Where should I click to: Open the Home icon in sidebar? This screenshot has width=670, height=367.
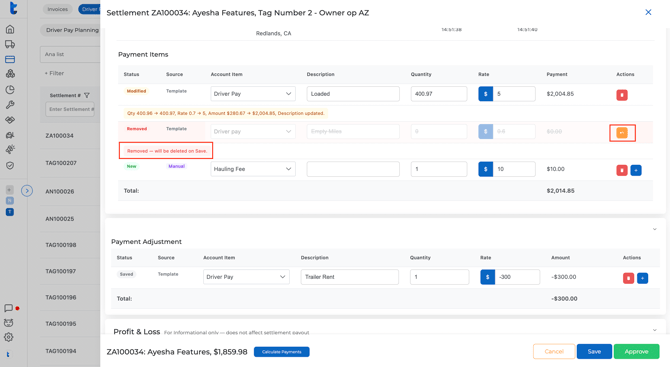tap(10, 29)
